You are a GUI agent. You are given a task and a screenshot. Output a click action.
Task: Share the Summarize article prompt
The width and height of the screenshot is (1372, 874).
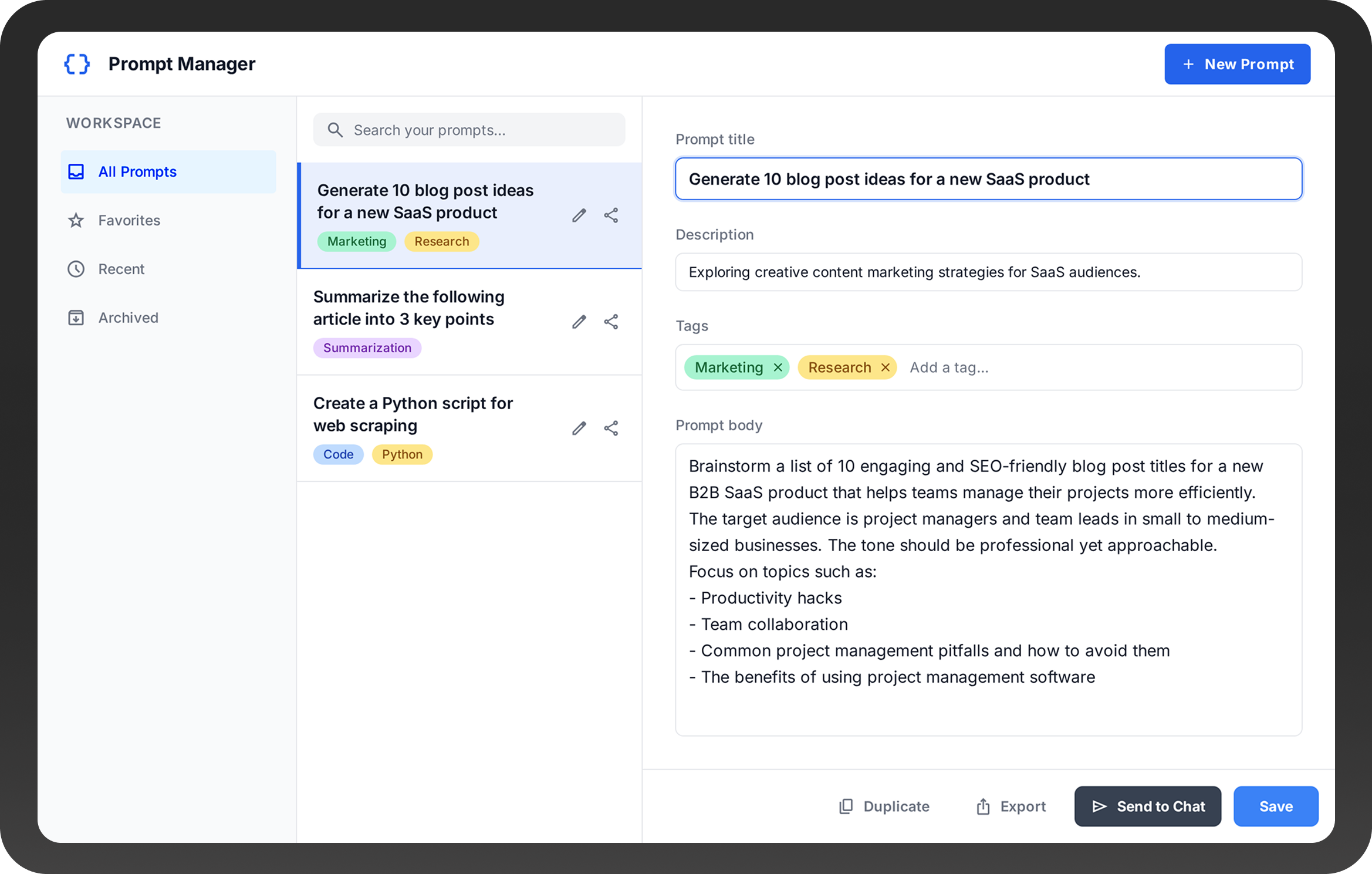611,322
